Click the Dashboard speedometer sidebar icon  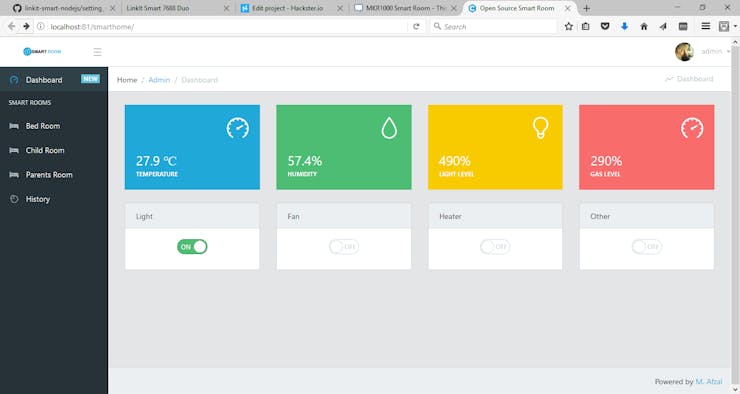point(14,80)
